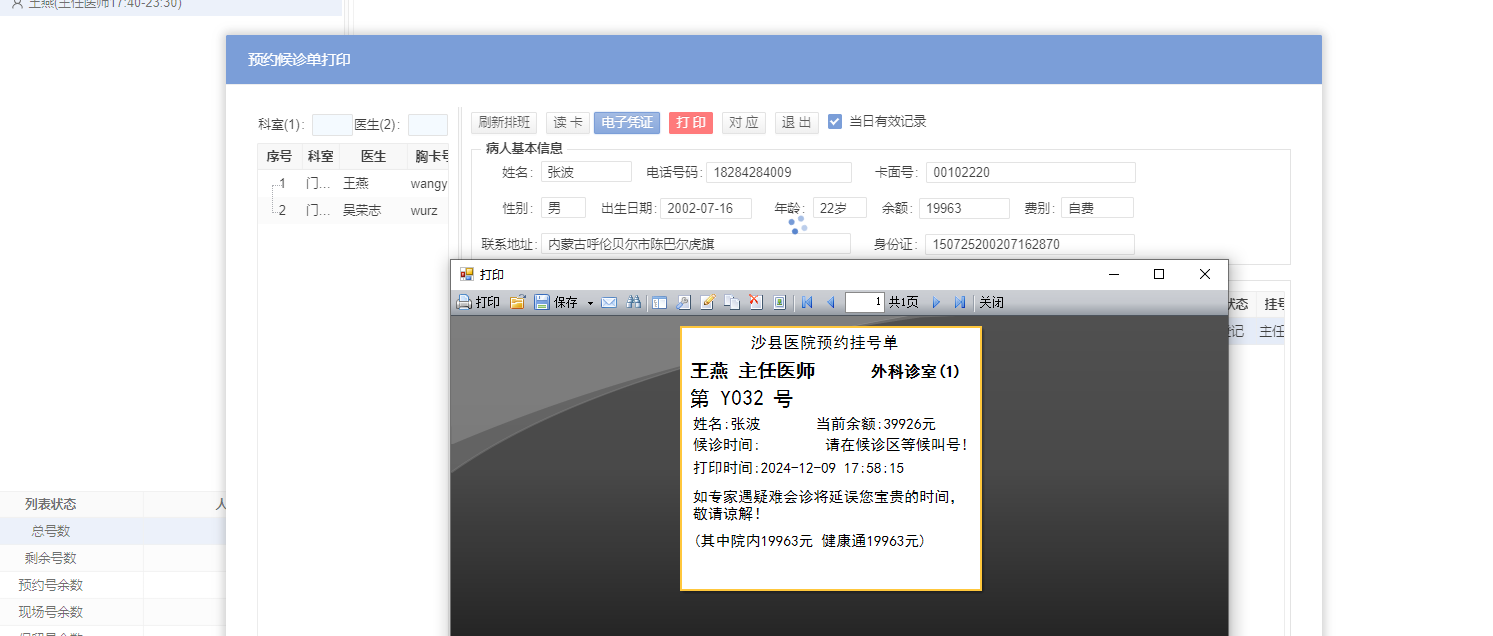Click 预约号余数 row in status list
The image size is (1493, 636).
tap(113, 585)
